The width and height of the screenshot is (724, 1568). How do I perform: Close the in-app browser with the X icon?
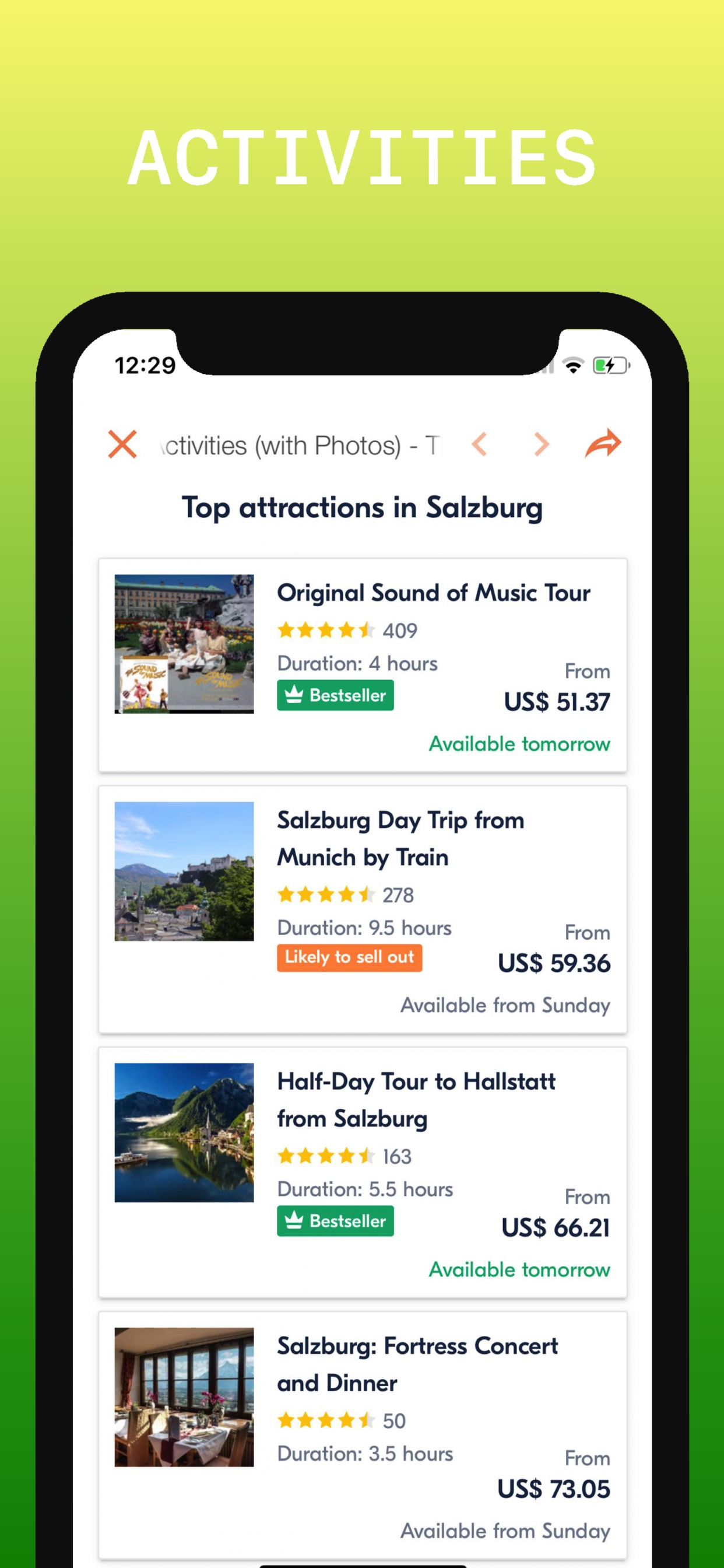(122, 444)
